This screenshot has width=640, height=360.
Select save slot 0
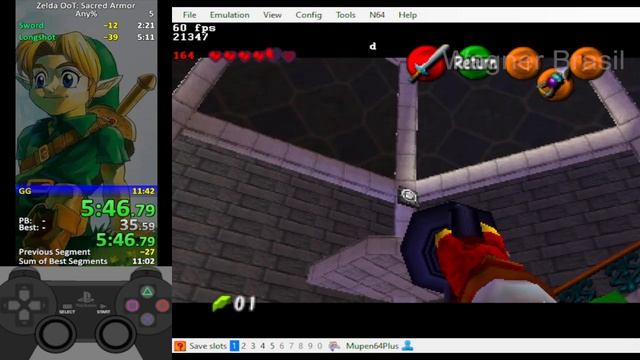[x=320, y=346]
